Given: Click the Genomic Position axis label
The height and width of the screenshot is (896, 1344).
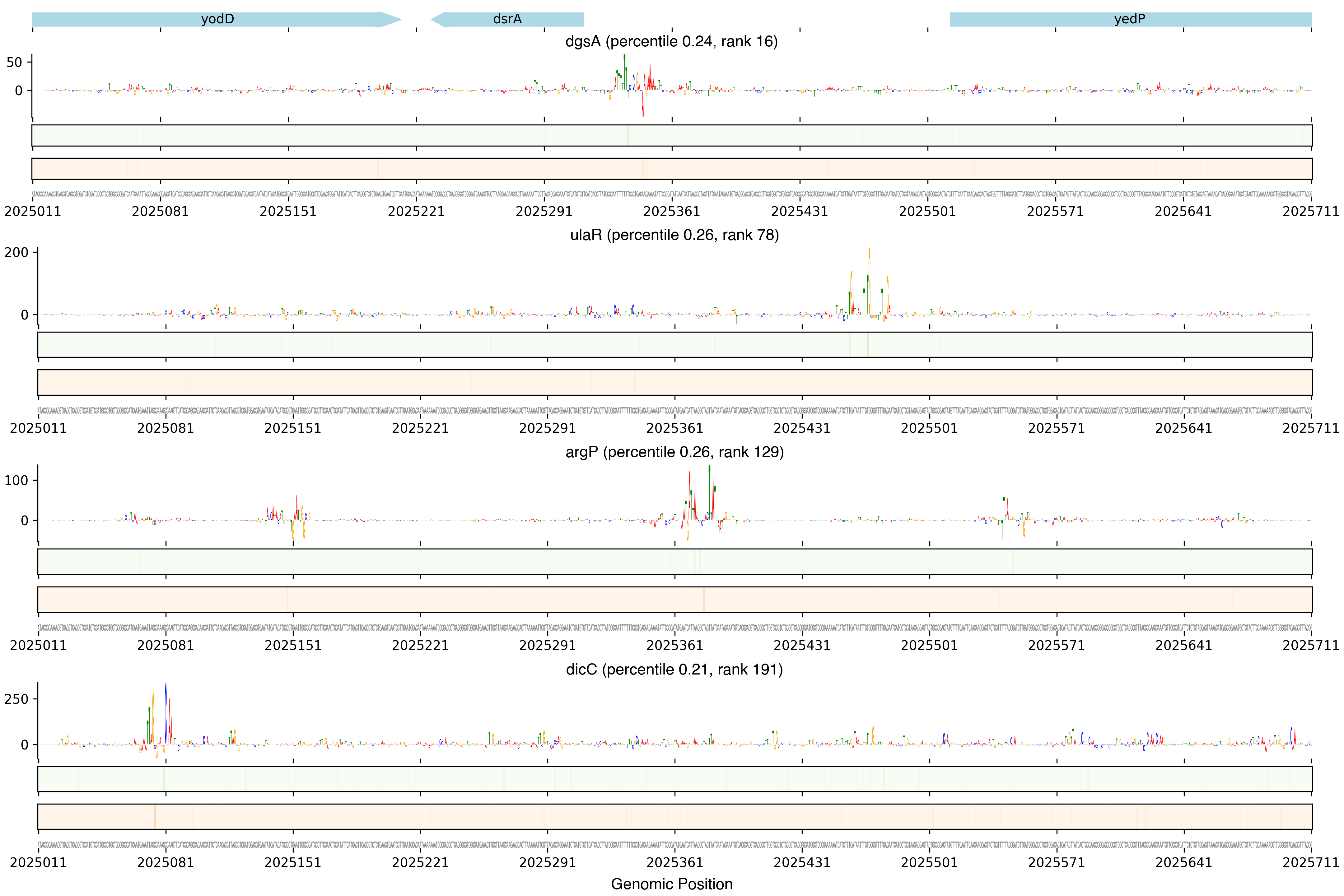Looking at the screenshot, I should (x=671, y=884).
